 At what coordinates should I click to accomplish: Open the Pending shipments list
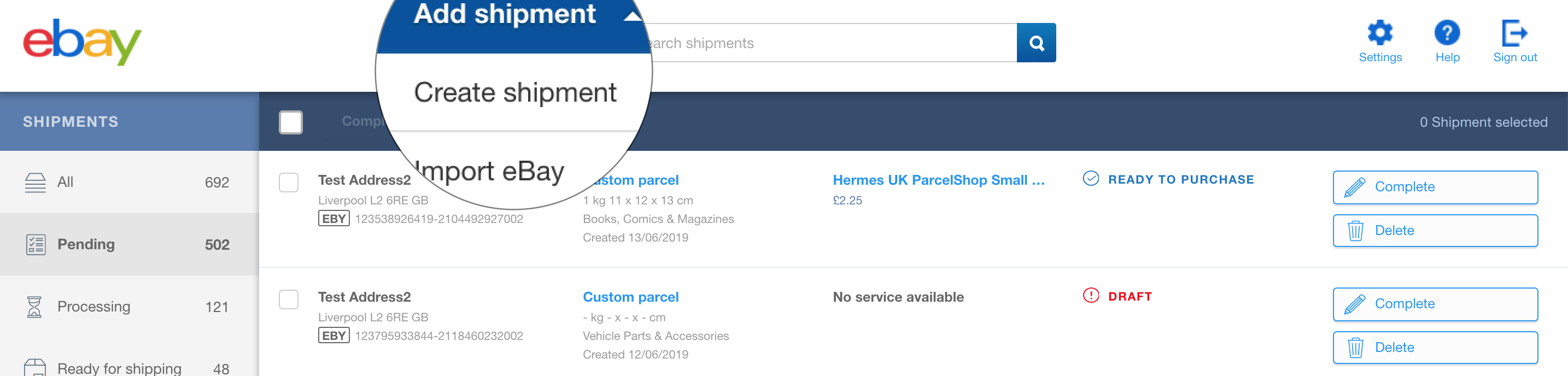[129, 244]
